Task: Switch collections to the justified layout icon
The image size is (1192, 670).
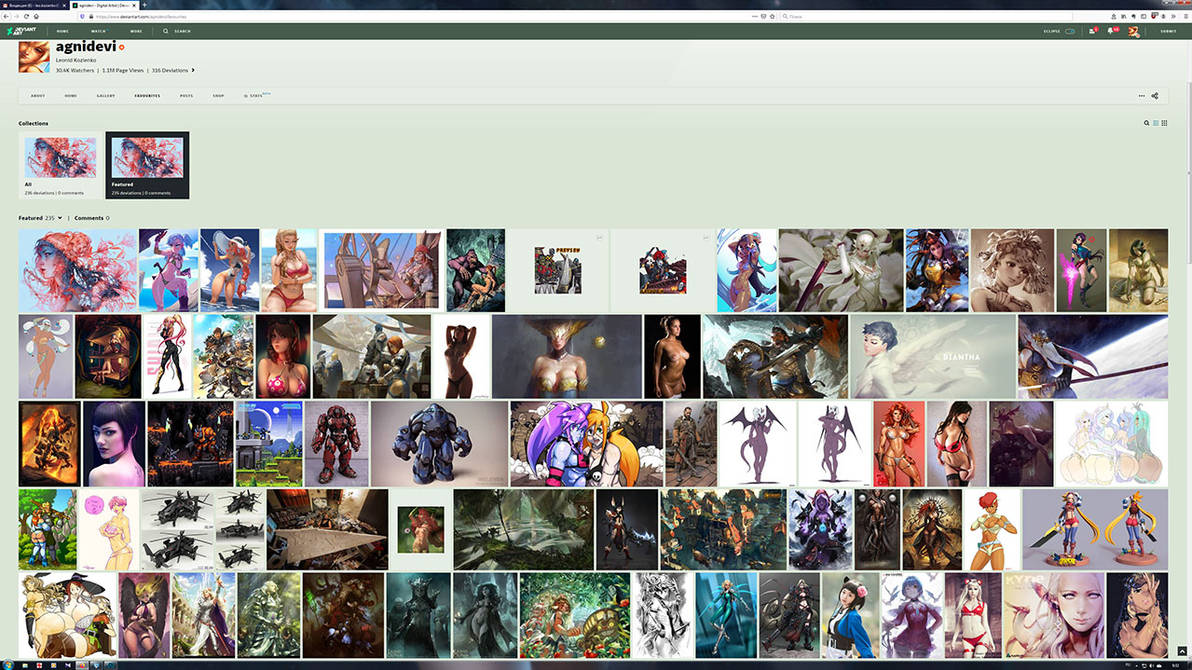Action: pos(1156,123)
